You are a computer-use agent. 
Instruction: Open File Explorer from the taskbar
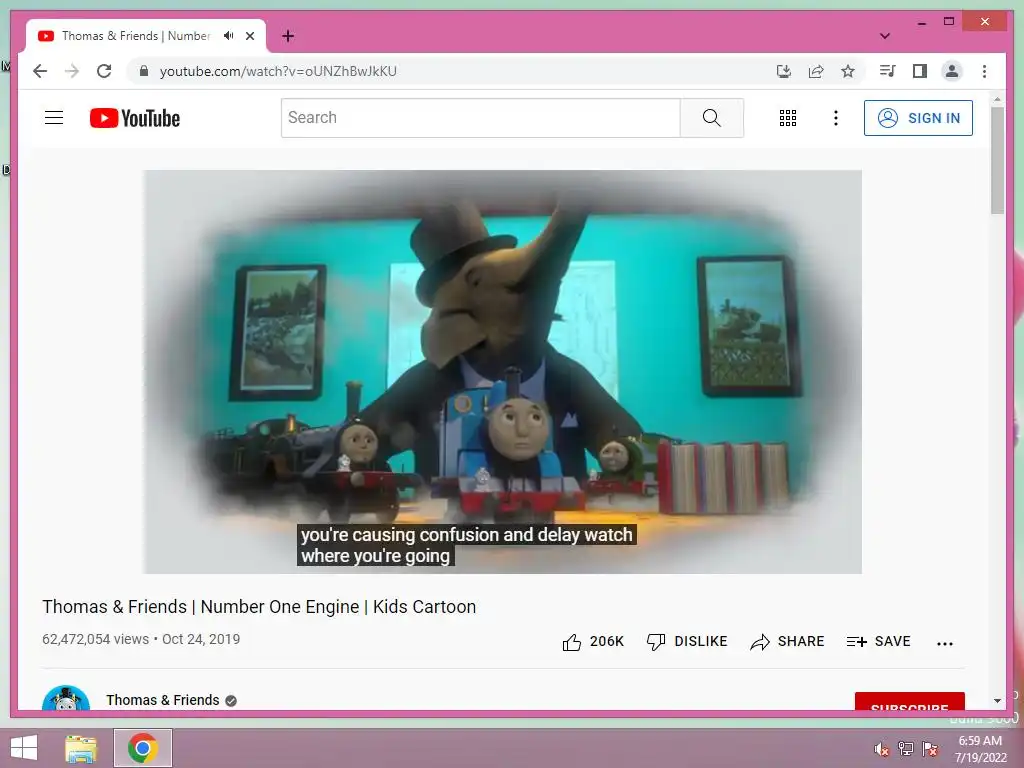[81, 748]
